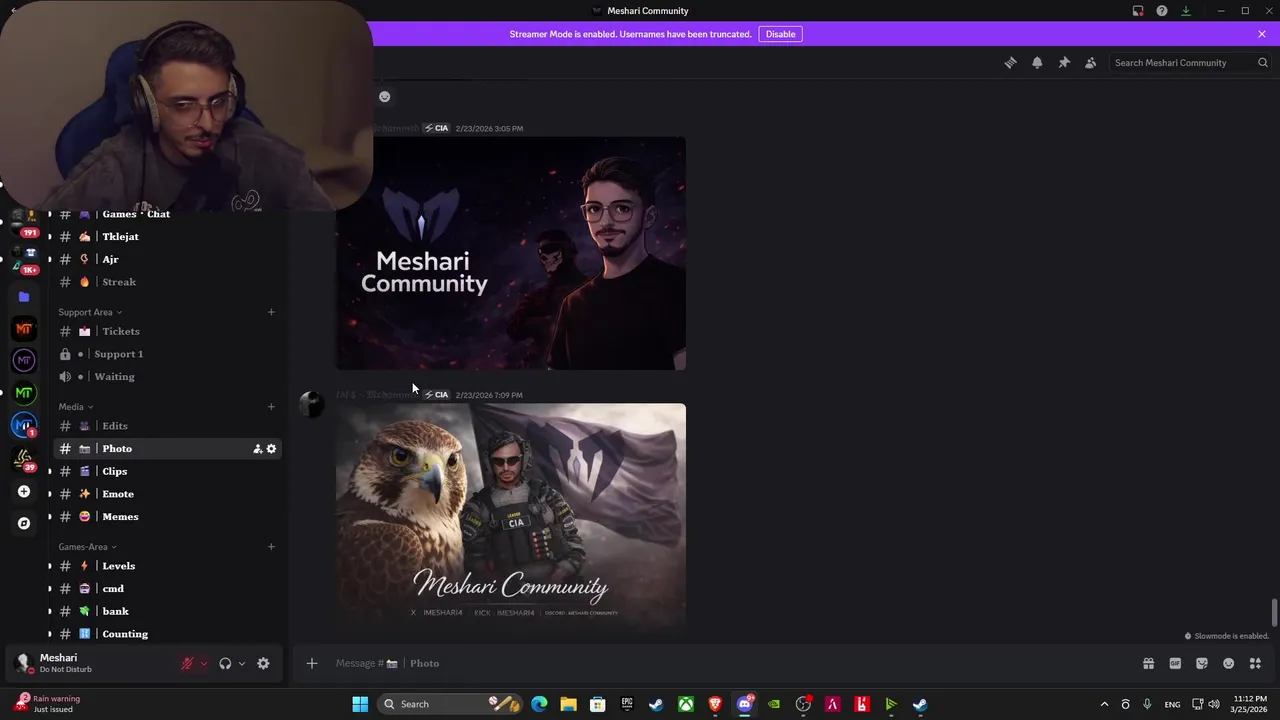Open the Streak channel

(x=167, y=282)
